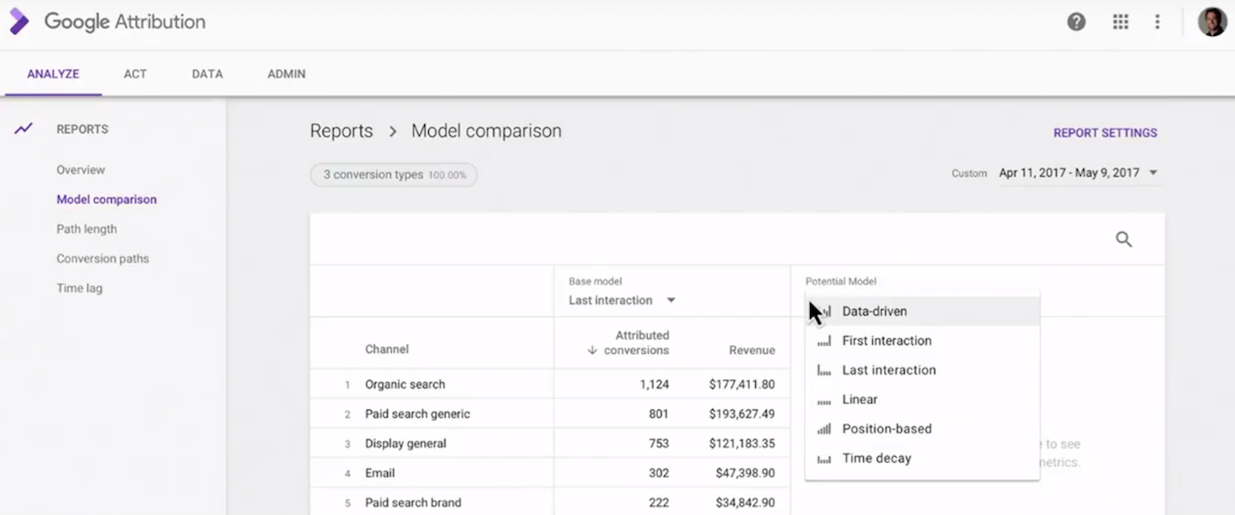The width and height of the screenshot is (1235, 515).
Task: Click the sort arrow beside Attributed conversions
Action: coord(592,350)
